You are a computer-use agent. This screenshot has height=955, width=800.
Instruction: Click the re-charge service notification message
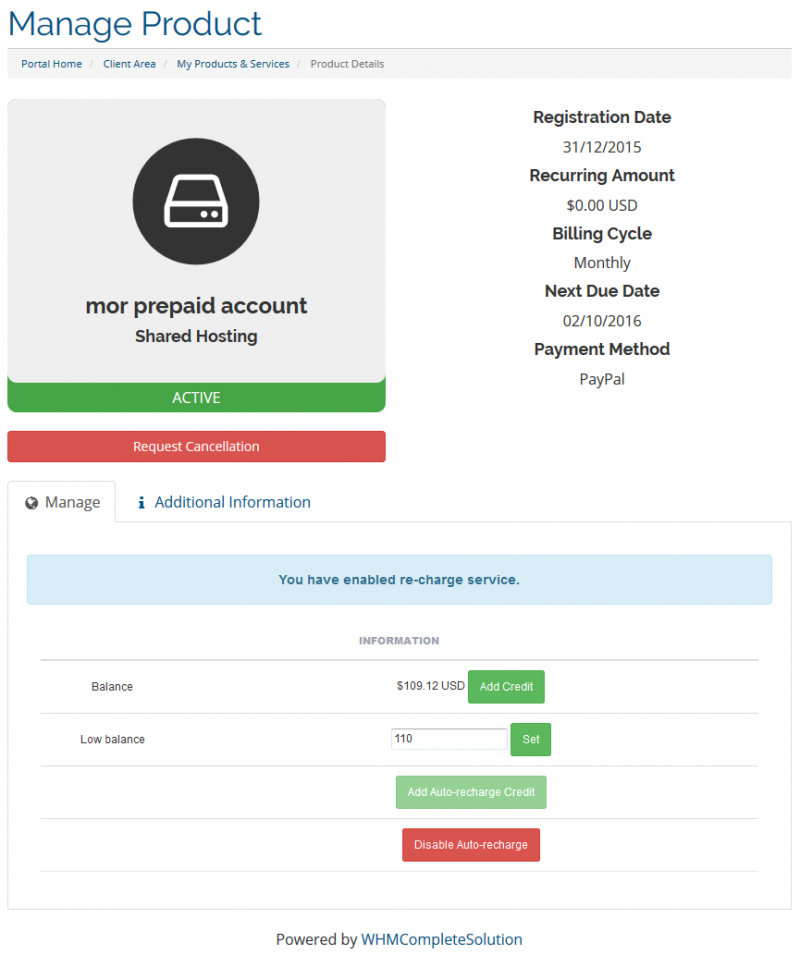[x=399, y=579]
